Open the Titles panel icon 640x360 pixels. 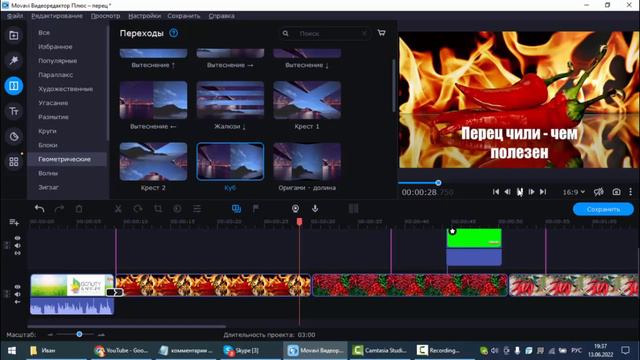pyautogui.click(x=13, y=111)
